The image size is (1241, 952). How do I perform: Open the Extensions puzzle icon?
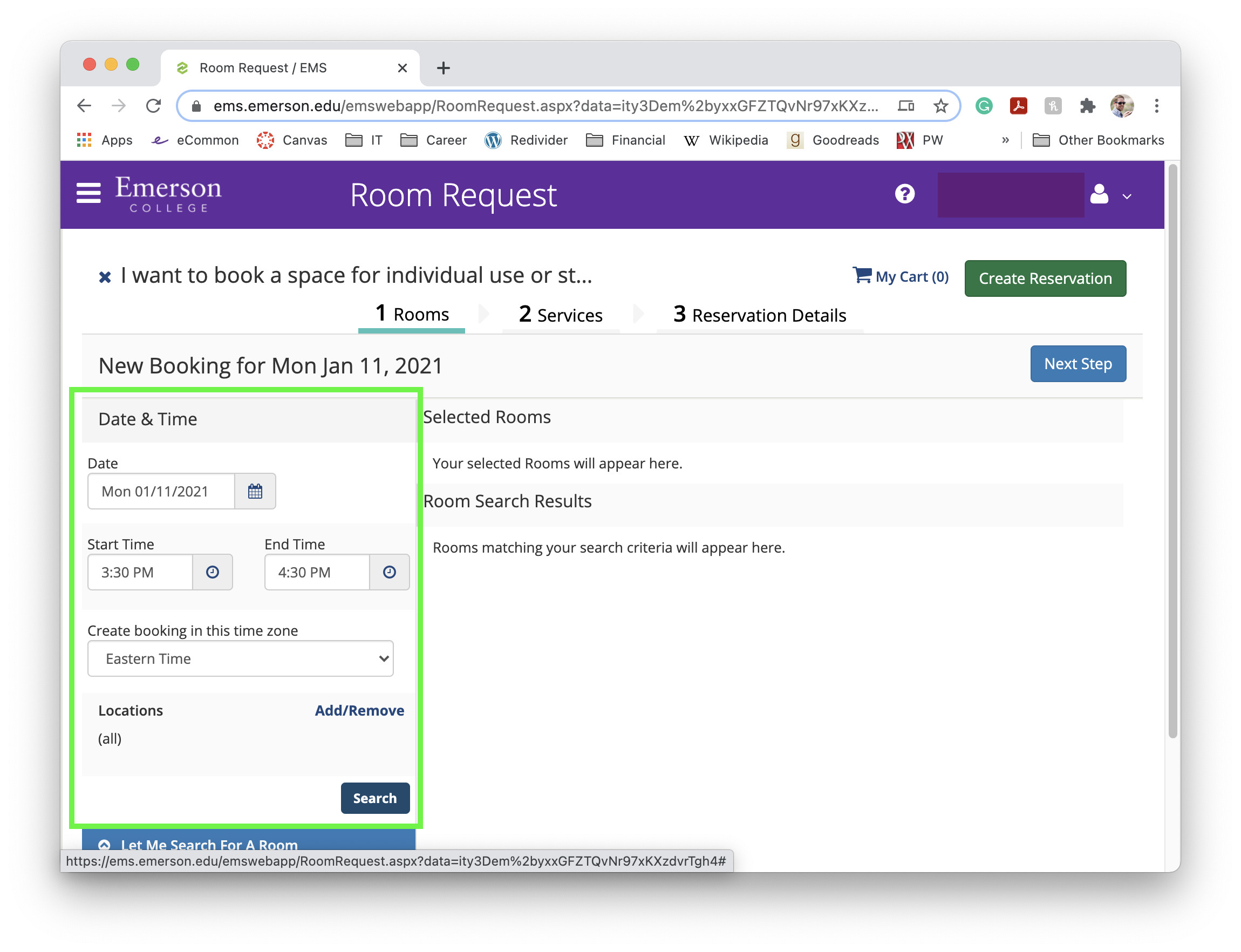(x=1087, y=106)
